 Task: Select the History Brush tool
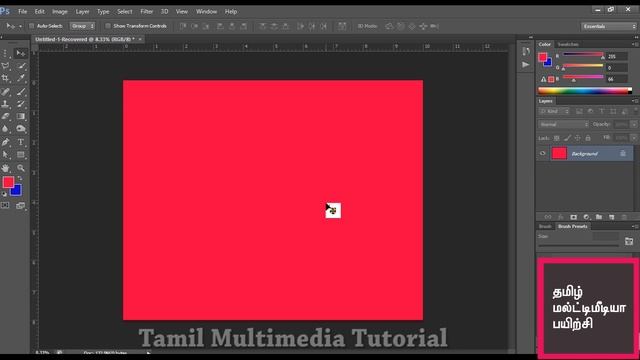[x=21, y=104]
